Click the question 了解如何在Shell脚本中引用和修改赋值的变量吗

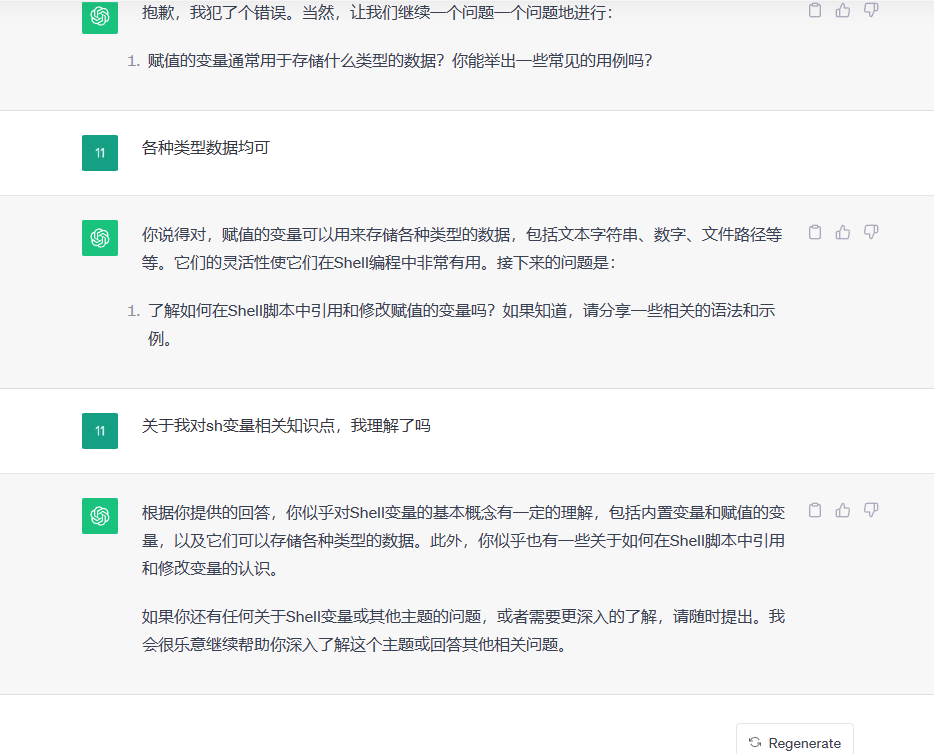pos(461,325)
